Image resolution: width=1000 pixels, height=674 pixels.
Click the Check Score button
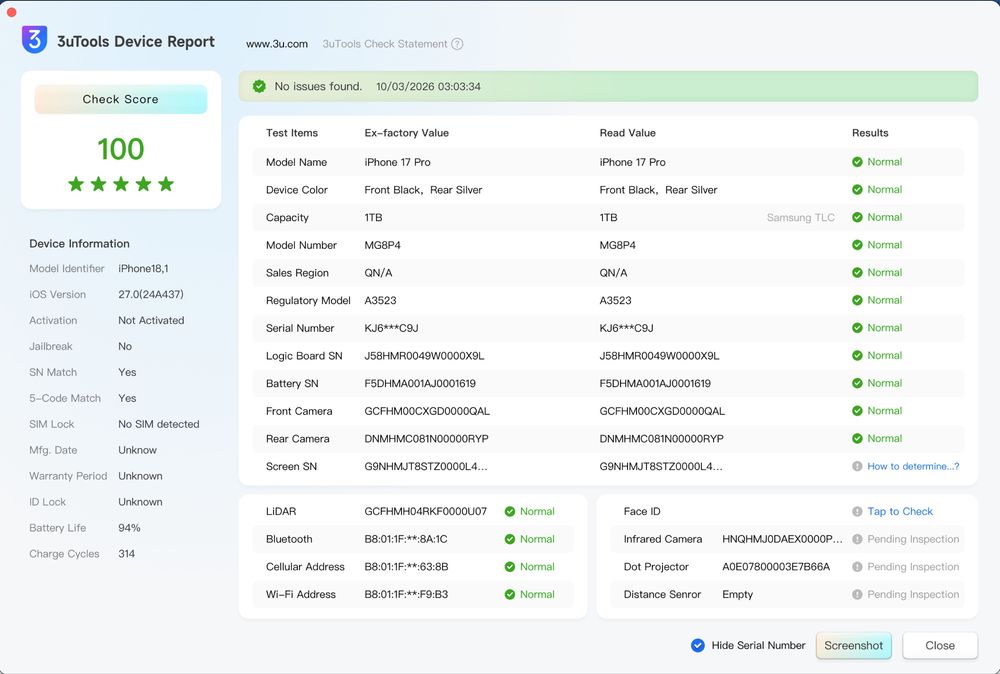(121, 99)
